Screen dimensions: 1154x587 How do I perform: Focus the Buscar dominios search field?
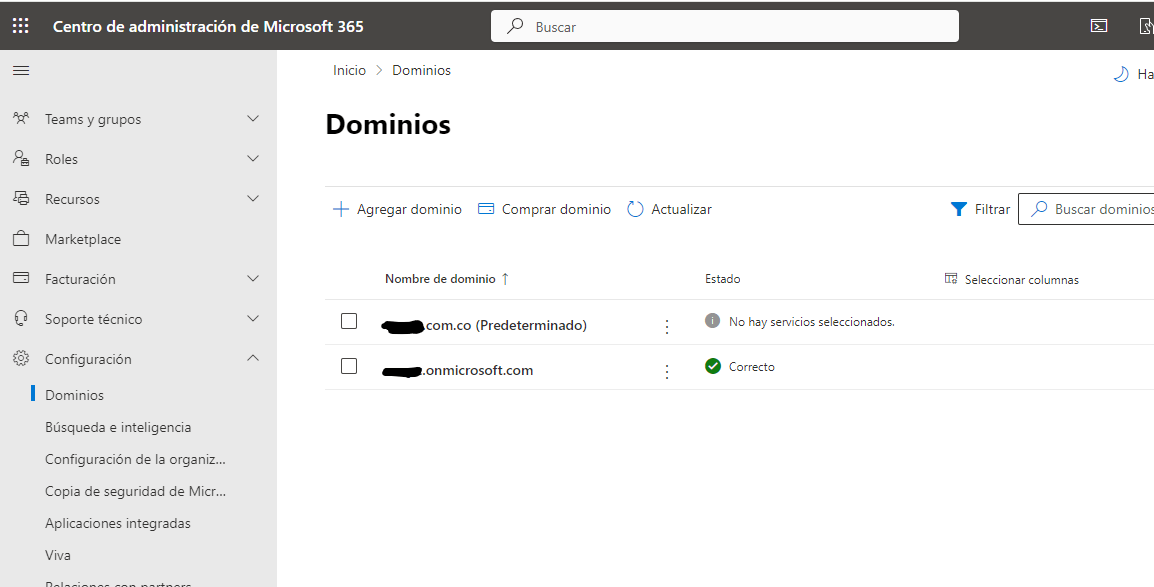click(x=1086, y=209)
